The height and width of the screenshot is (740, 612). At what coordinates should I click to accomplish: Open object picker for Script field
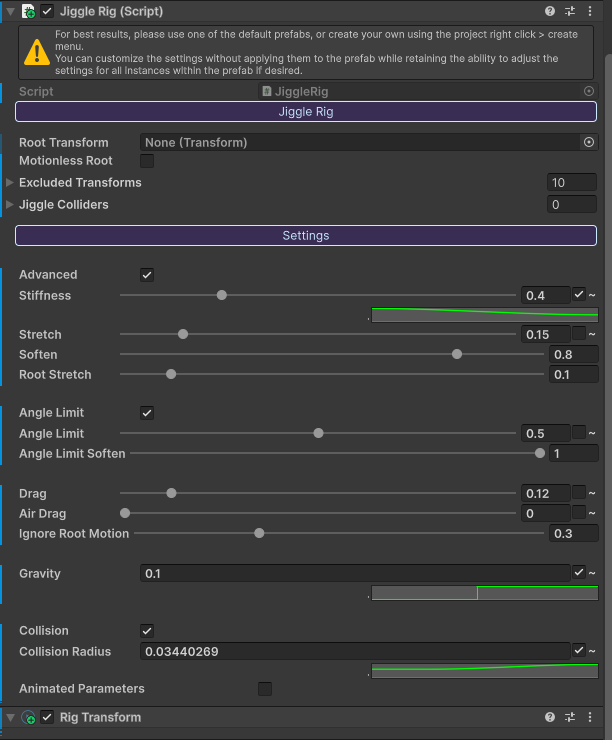pos(589,91)
